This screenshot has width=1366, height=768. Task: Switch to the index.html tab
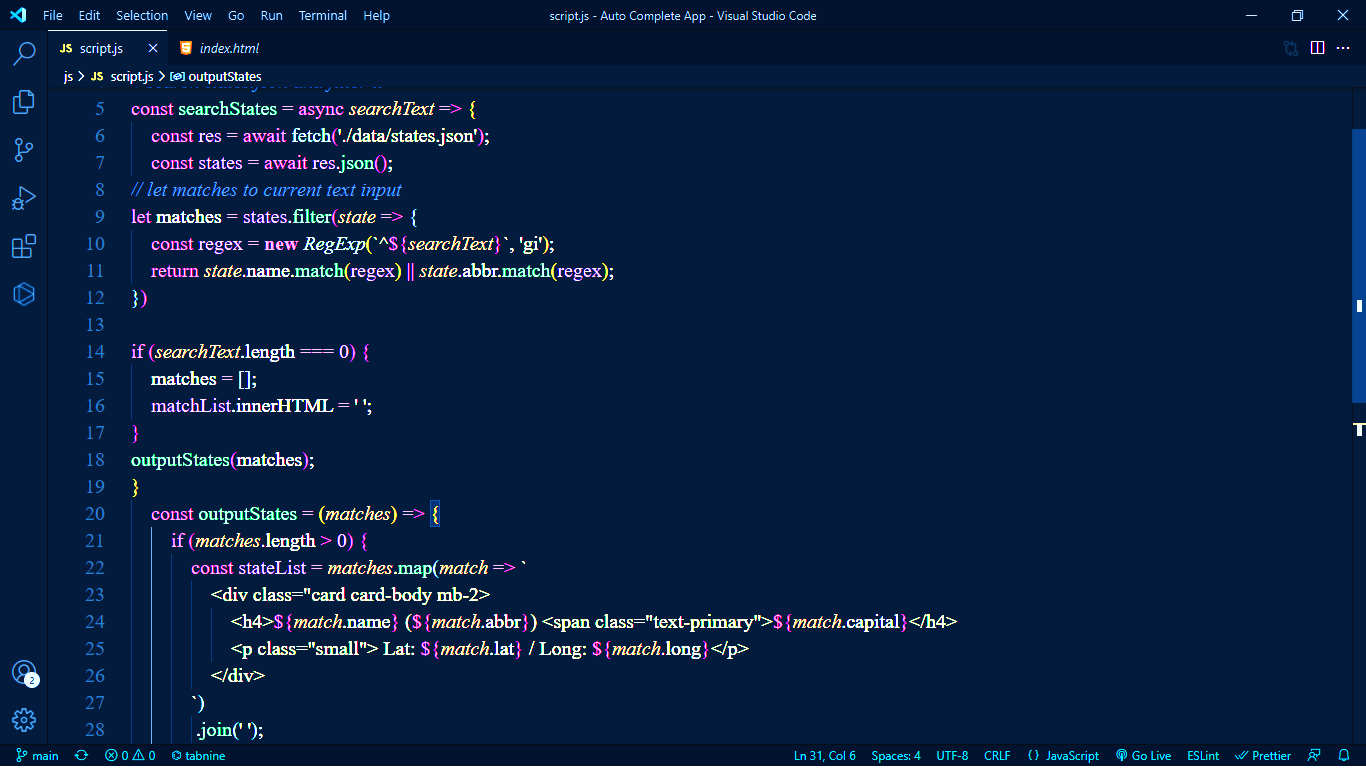[229, 48]
